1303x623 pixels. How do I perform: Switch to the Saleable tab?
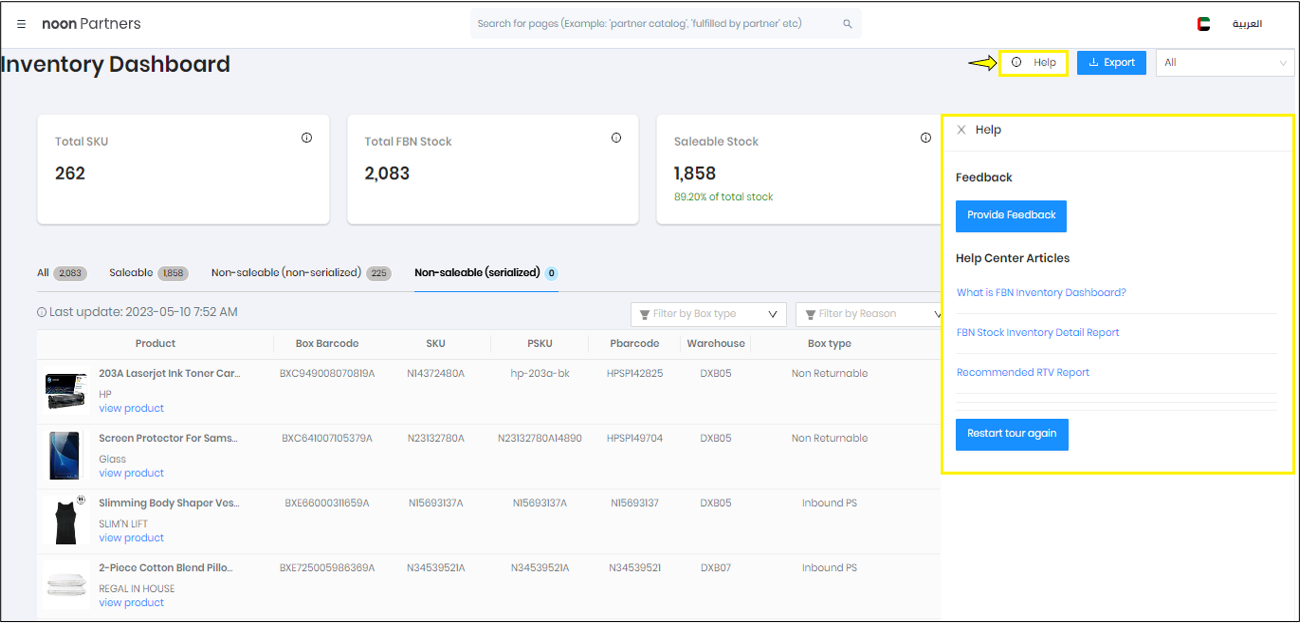148,273
